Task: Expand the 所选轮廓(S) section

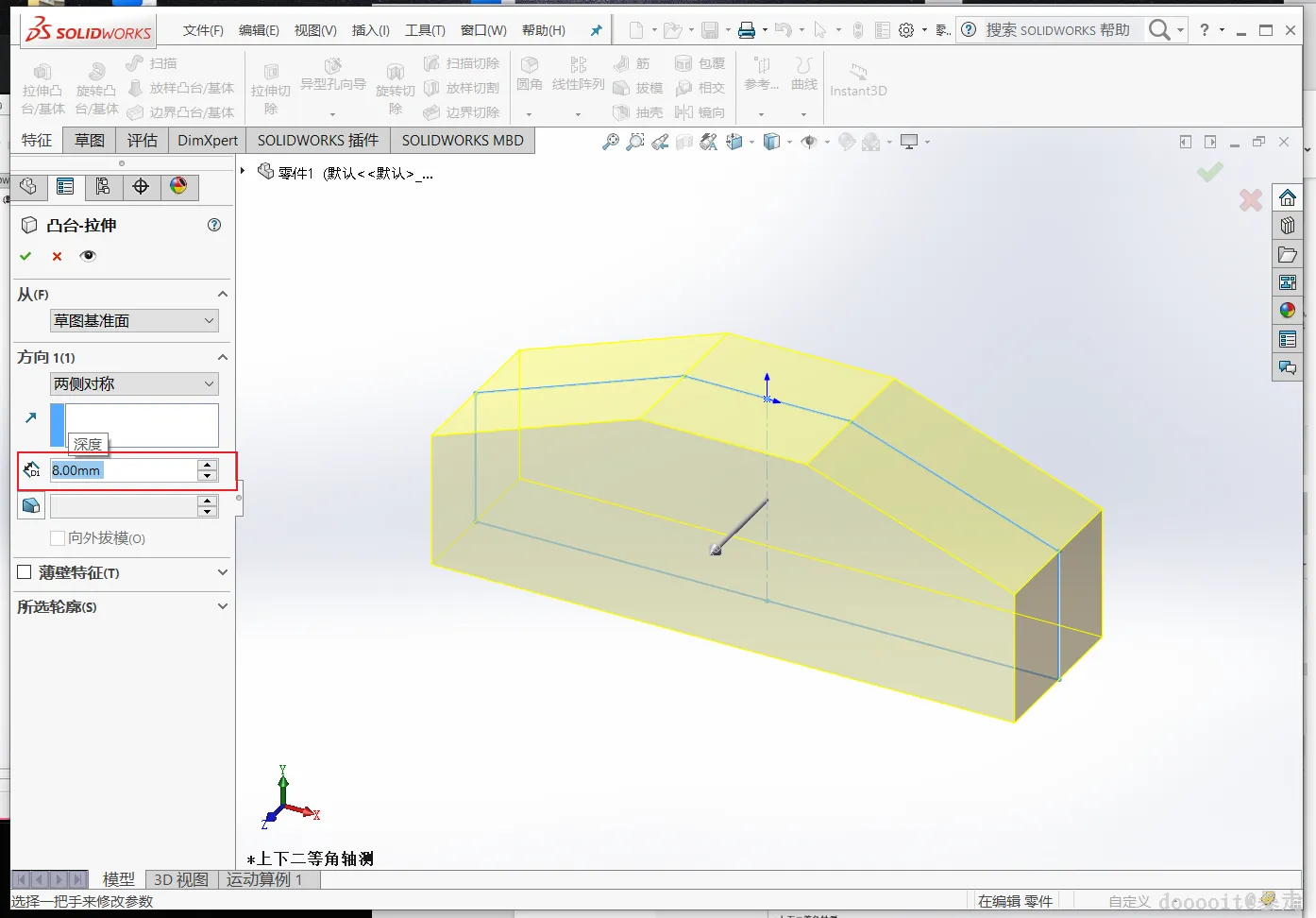Action: [223, 606]
